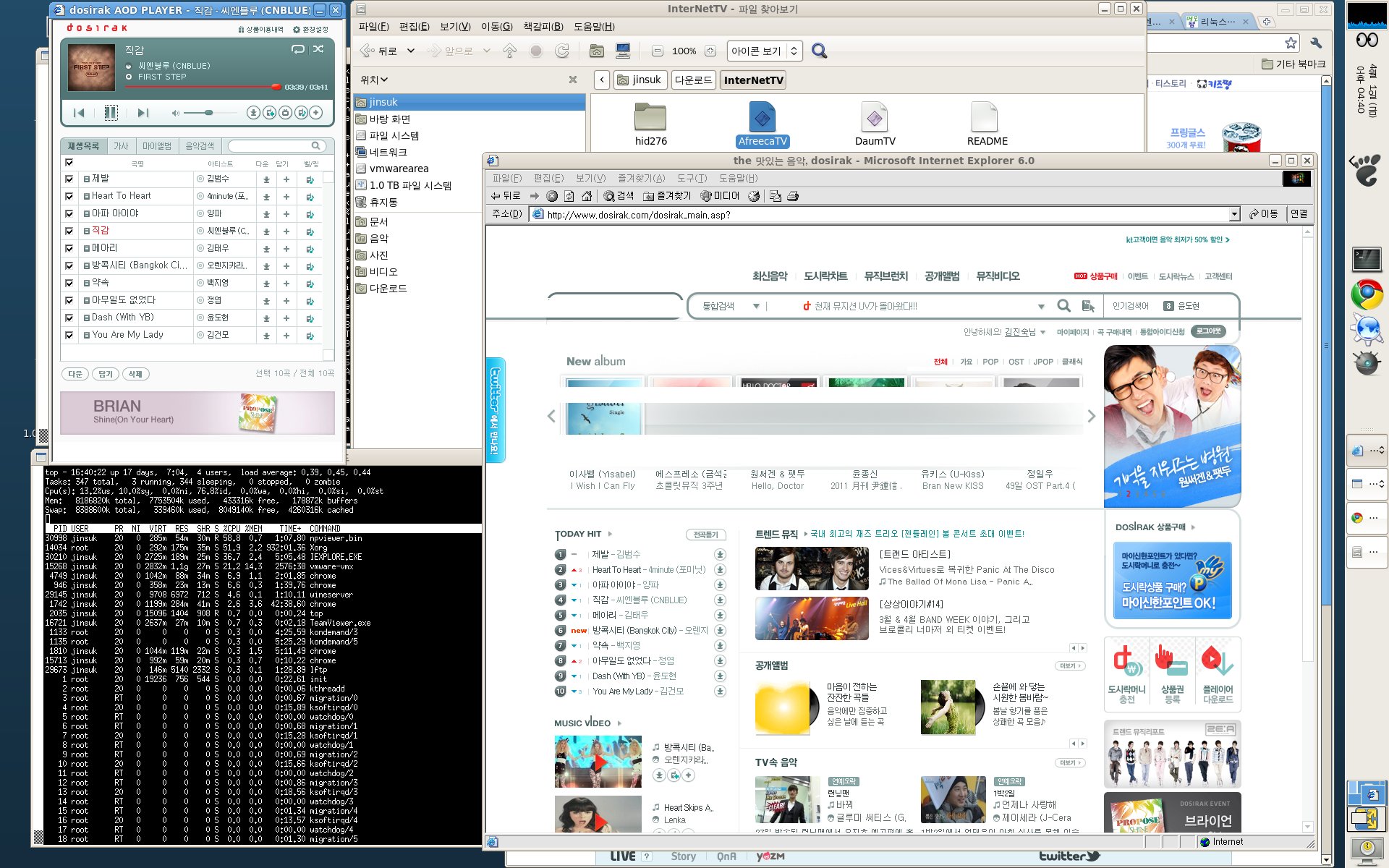
Task: Open 이동(G) menu in InterNetTV file browser
Action: tap(496, 27)
